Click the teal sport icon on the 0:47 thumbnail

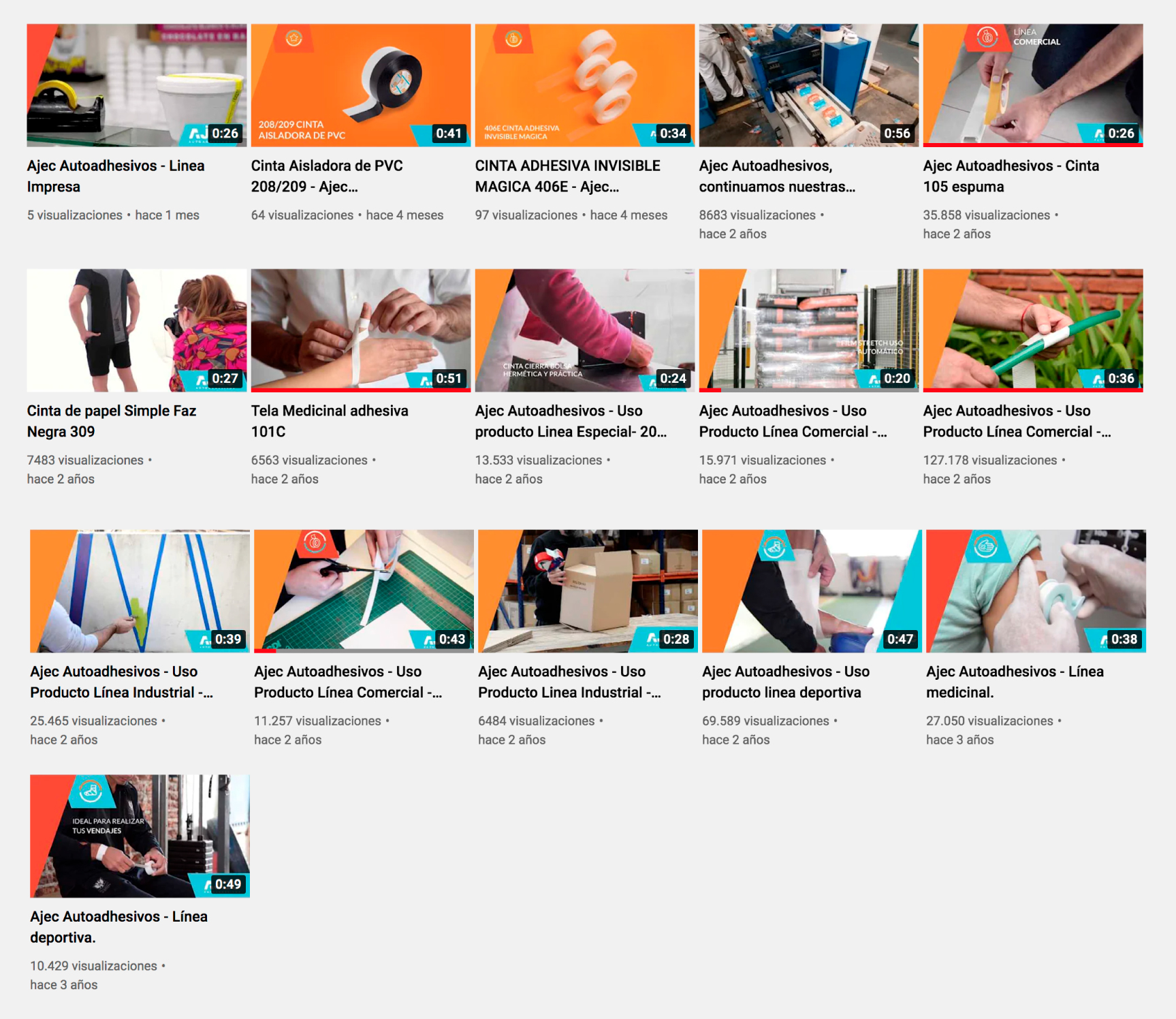point(774,546)
